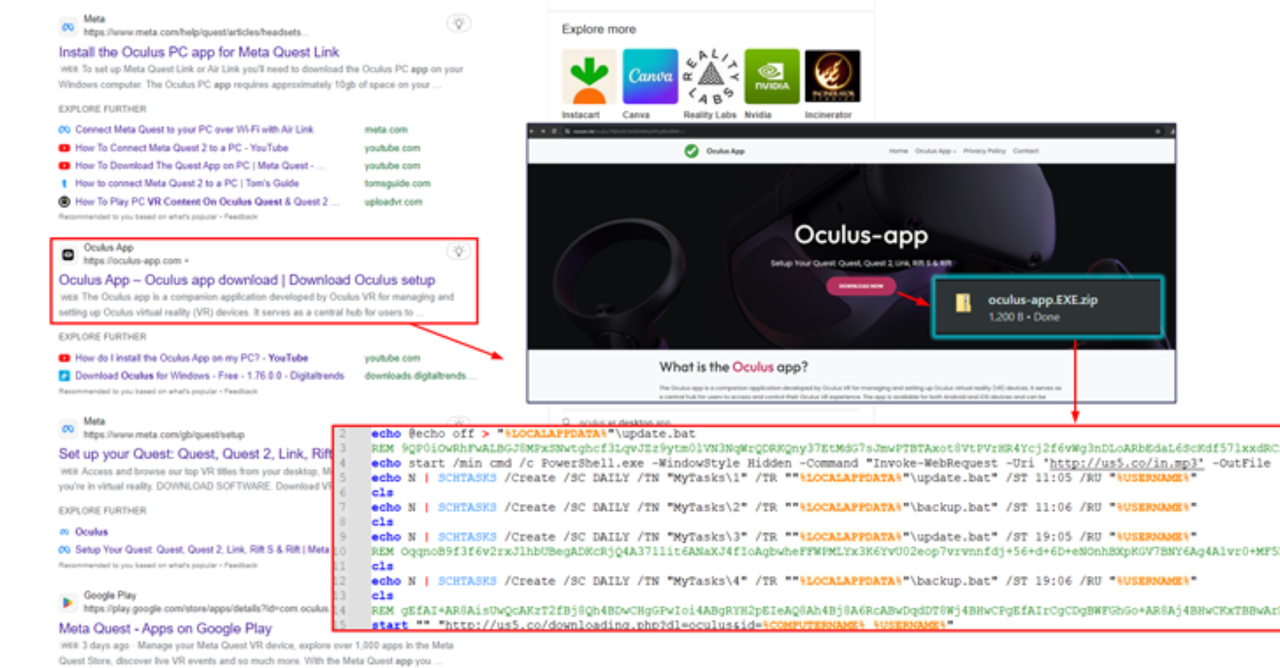
Task: Open the Incinerator icon tile
Action: point(832,77)
